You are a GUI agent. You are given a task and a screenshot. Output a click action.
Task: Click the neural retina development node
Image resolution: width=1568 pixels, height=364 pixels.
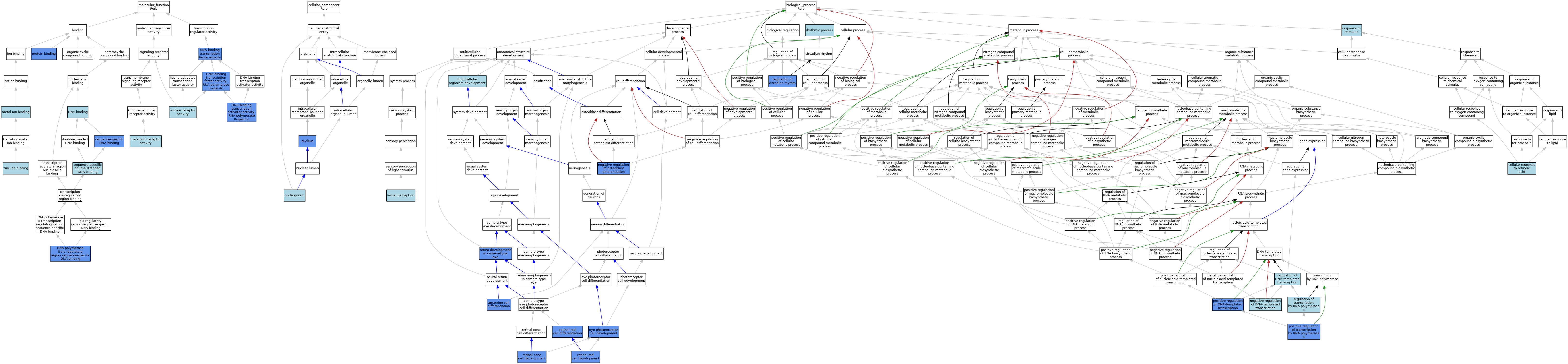pyautogui.click(x=497, y=279)
